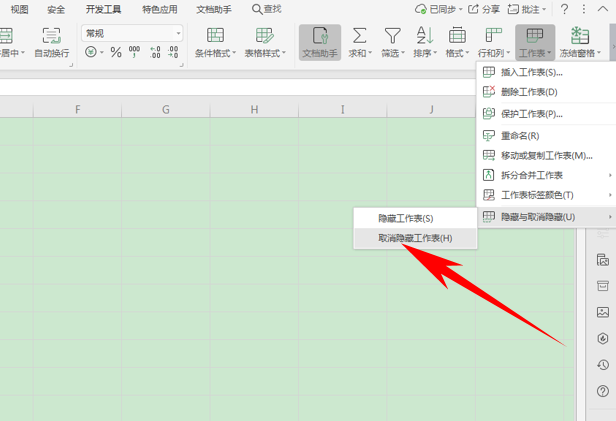Open the more options dots menu

point(584,9)
